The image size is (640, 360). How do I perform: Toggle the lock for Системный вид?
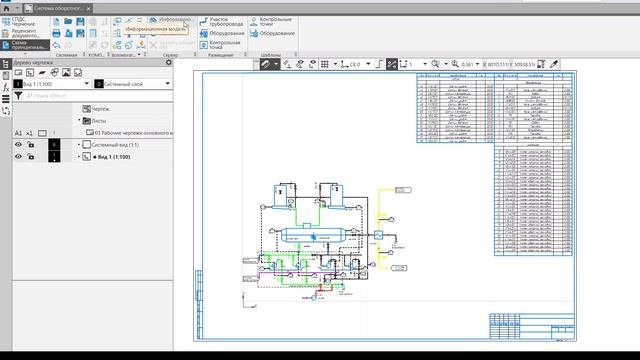31,144
